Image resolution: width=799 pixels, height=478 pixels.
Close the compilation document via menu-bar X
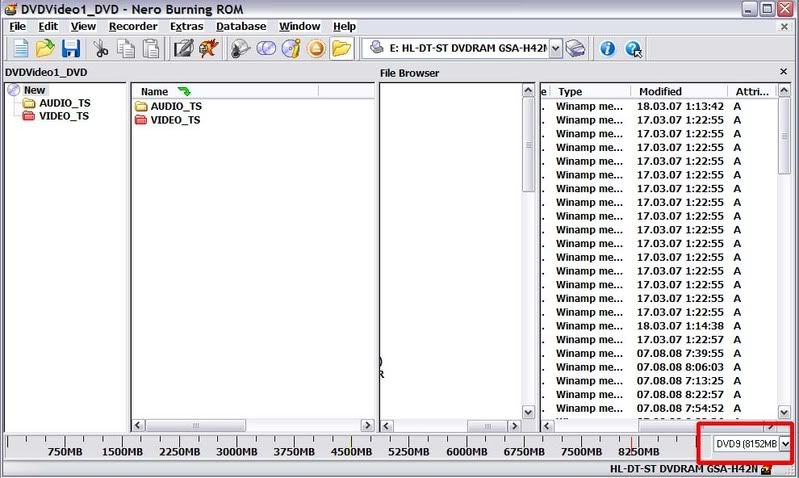(785, 26)
